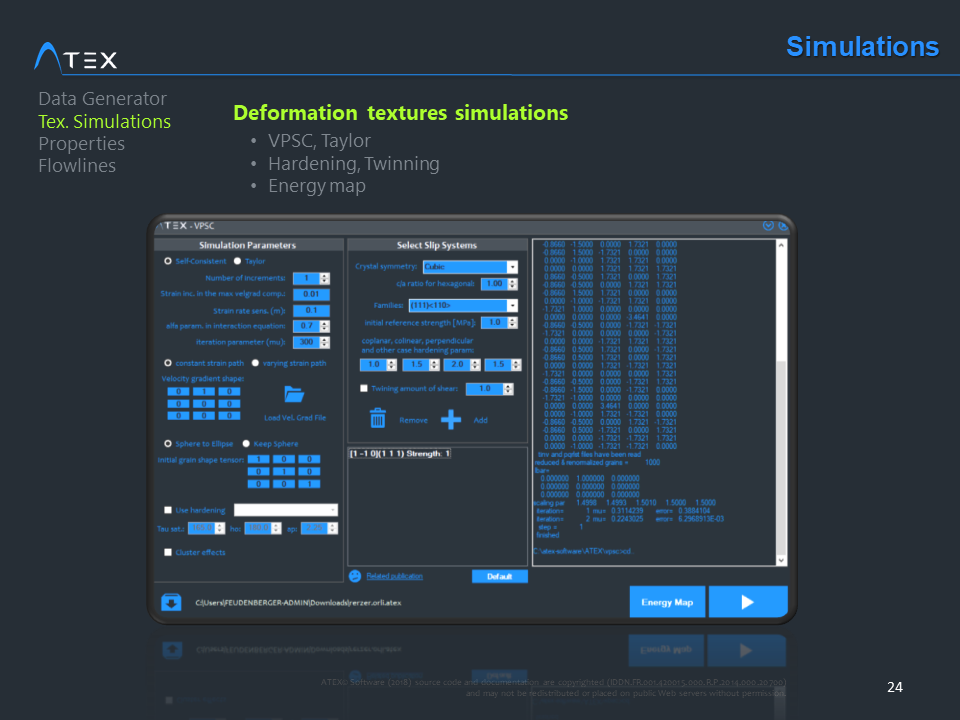Click the Add label

pos(481,420)
